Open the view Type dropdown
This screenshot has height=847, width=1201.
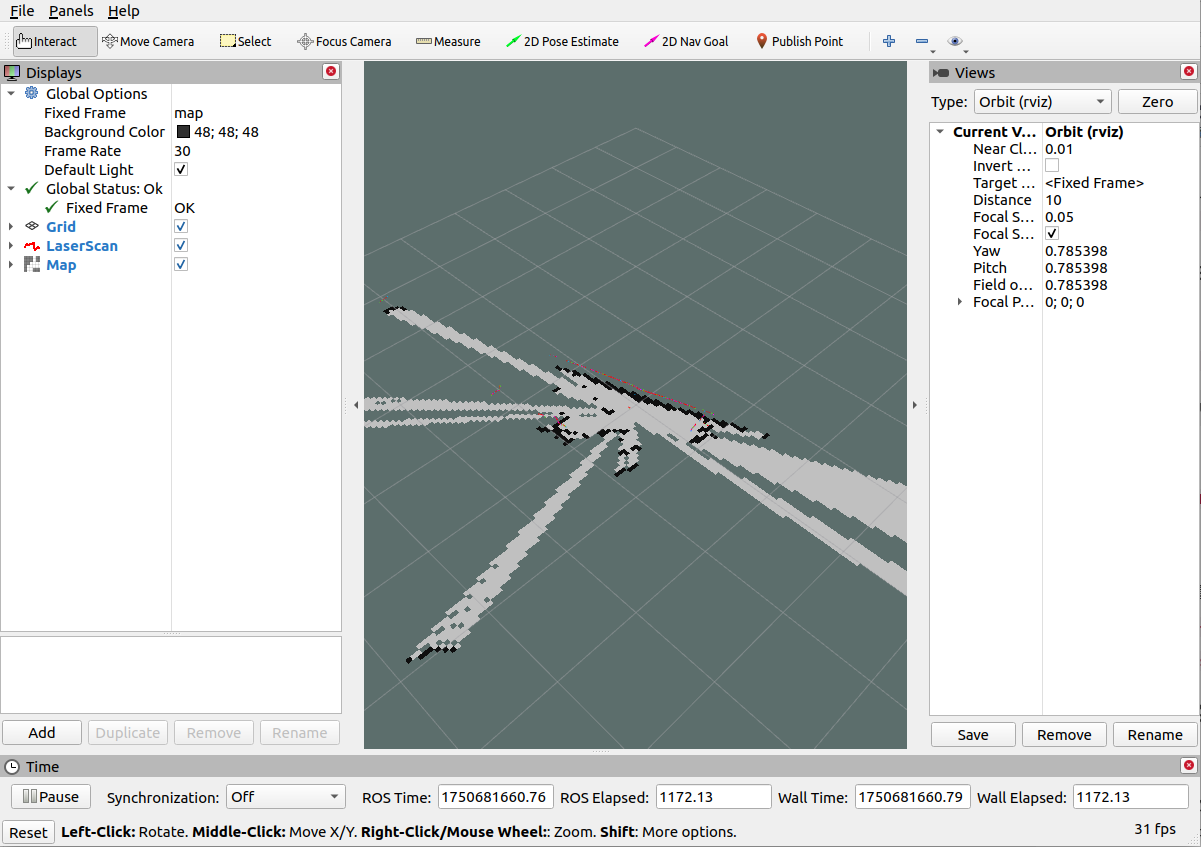coord(1043,101)
